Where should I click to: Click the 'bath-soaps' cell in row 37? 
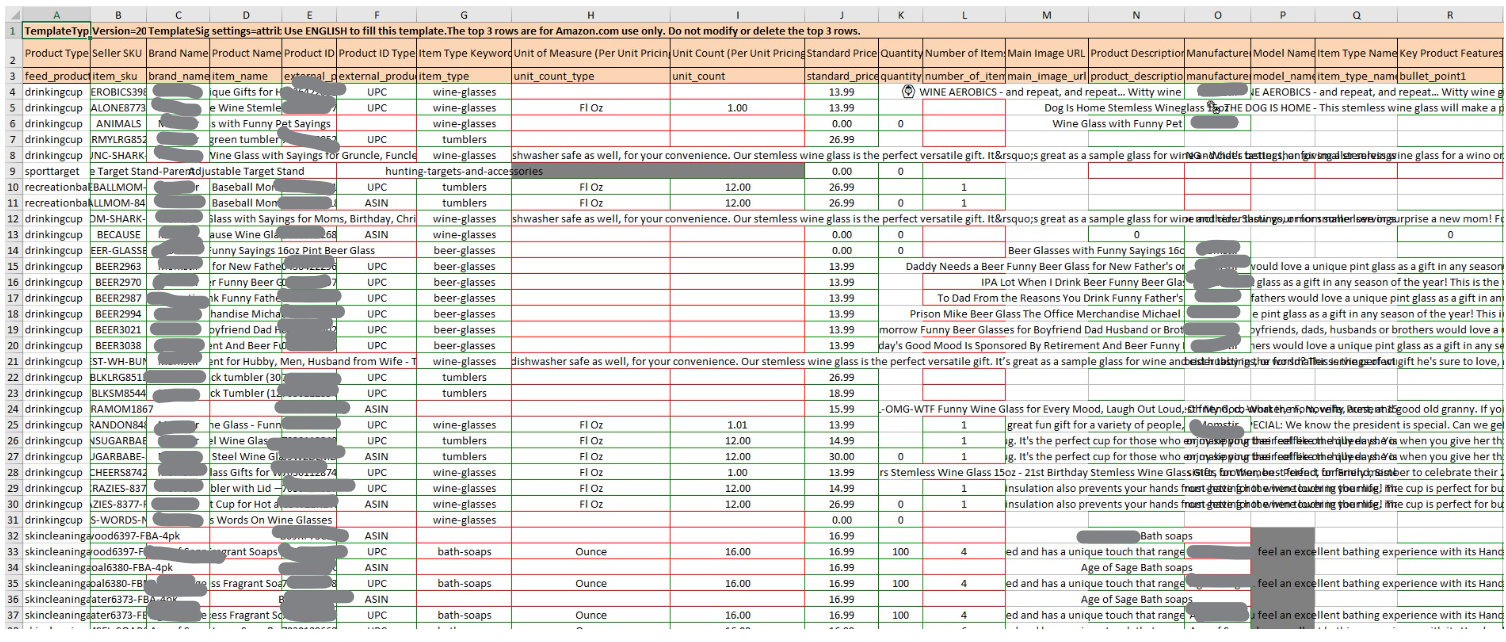(x=463, y=615)
